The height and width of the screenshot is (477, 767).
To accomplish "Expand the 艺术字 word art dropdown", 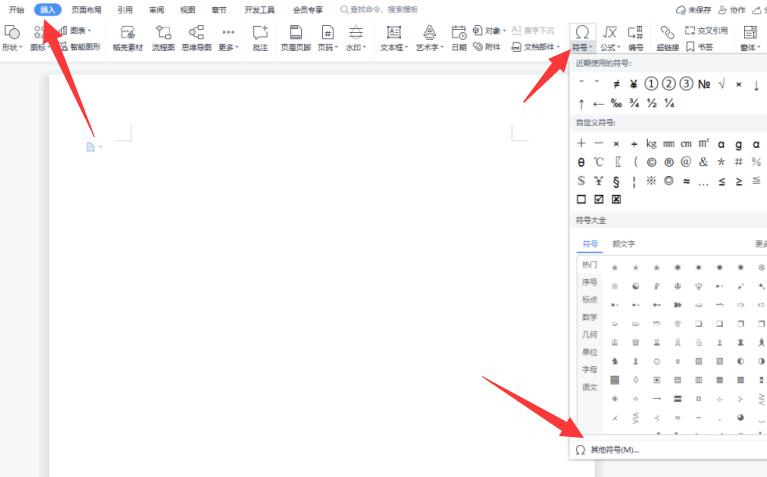I will 442,47.
